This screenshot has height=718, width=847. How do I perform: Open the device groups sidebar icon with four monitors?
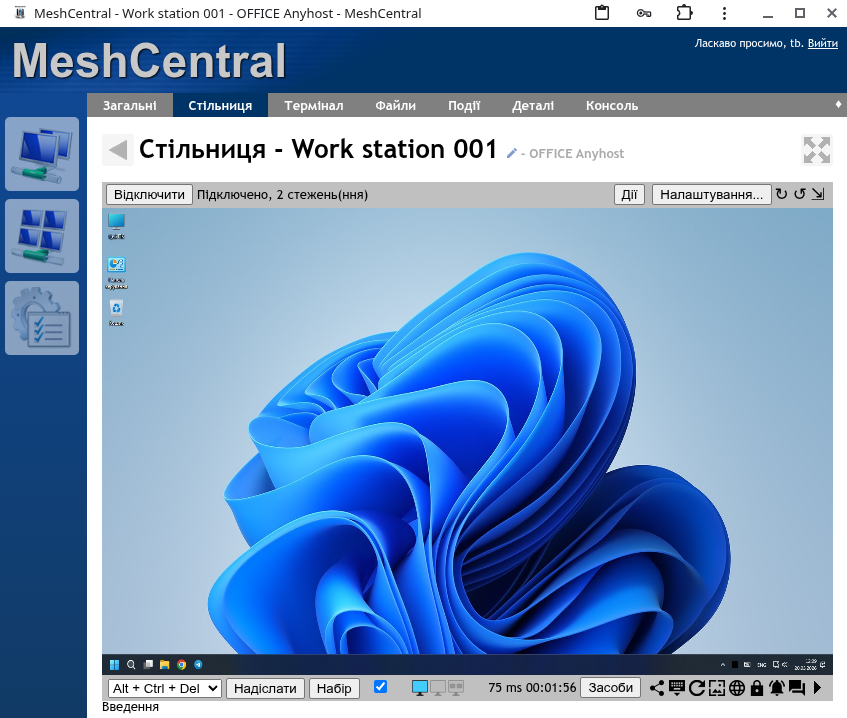pyautogui.click(x=42, y=236)
